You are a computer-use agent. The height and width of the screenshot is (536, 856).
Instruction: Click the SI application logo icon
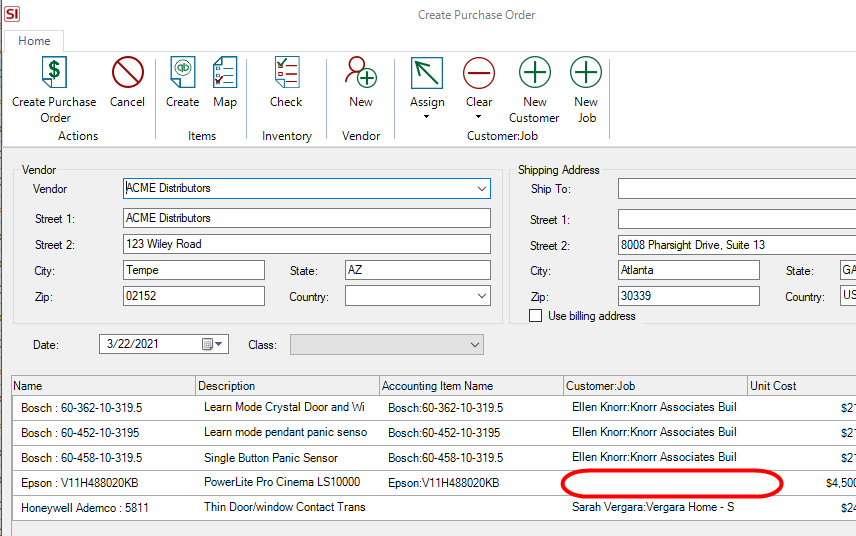pyautogui.click(x=12, y=14)
